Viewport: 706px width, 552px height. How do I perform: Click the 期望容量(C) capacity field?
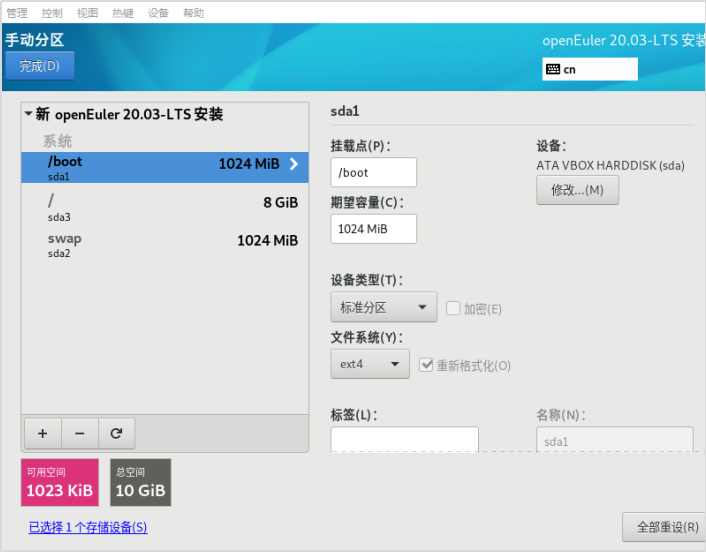373,229
